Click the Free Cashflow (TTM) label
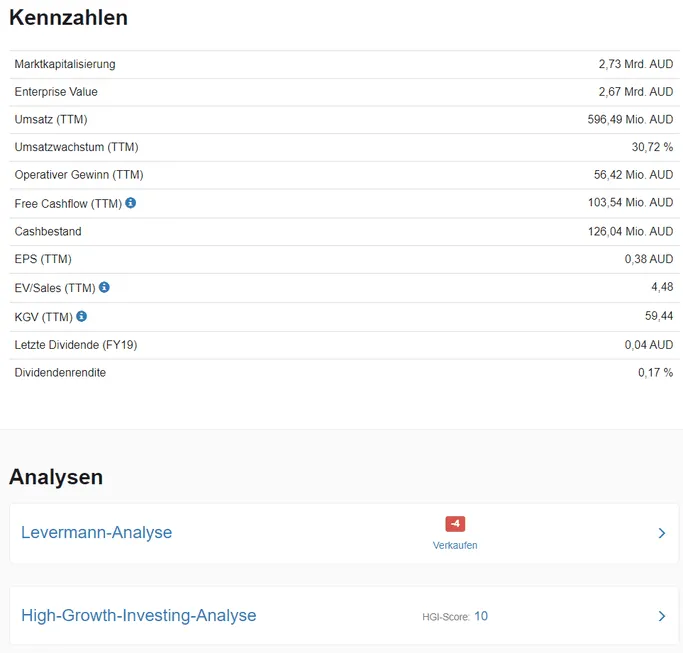Screen dimensions: 683x653 click(68, 203)
